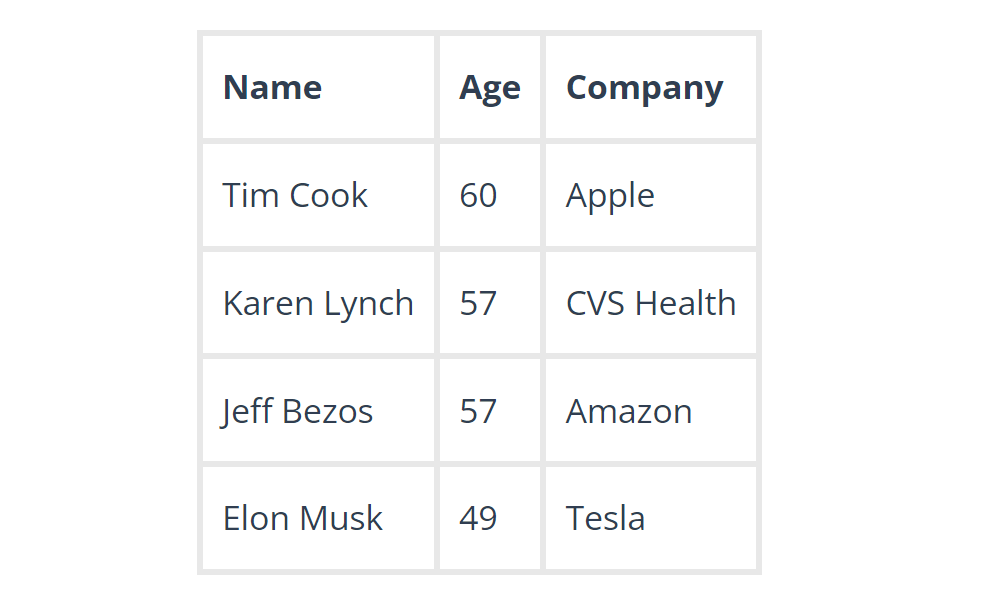Click Jeff Bezos's age value 57
The image size is (1001, 600).
[478, 411]
